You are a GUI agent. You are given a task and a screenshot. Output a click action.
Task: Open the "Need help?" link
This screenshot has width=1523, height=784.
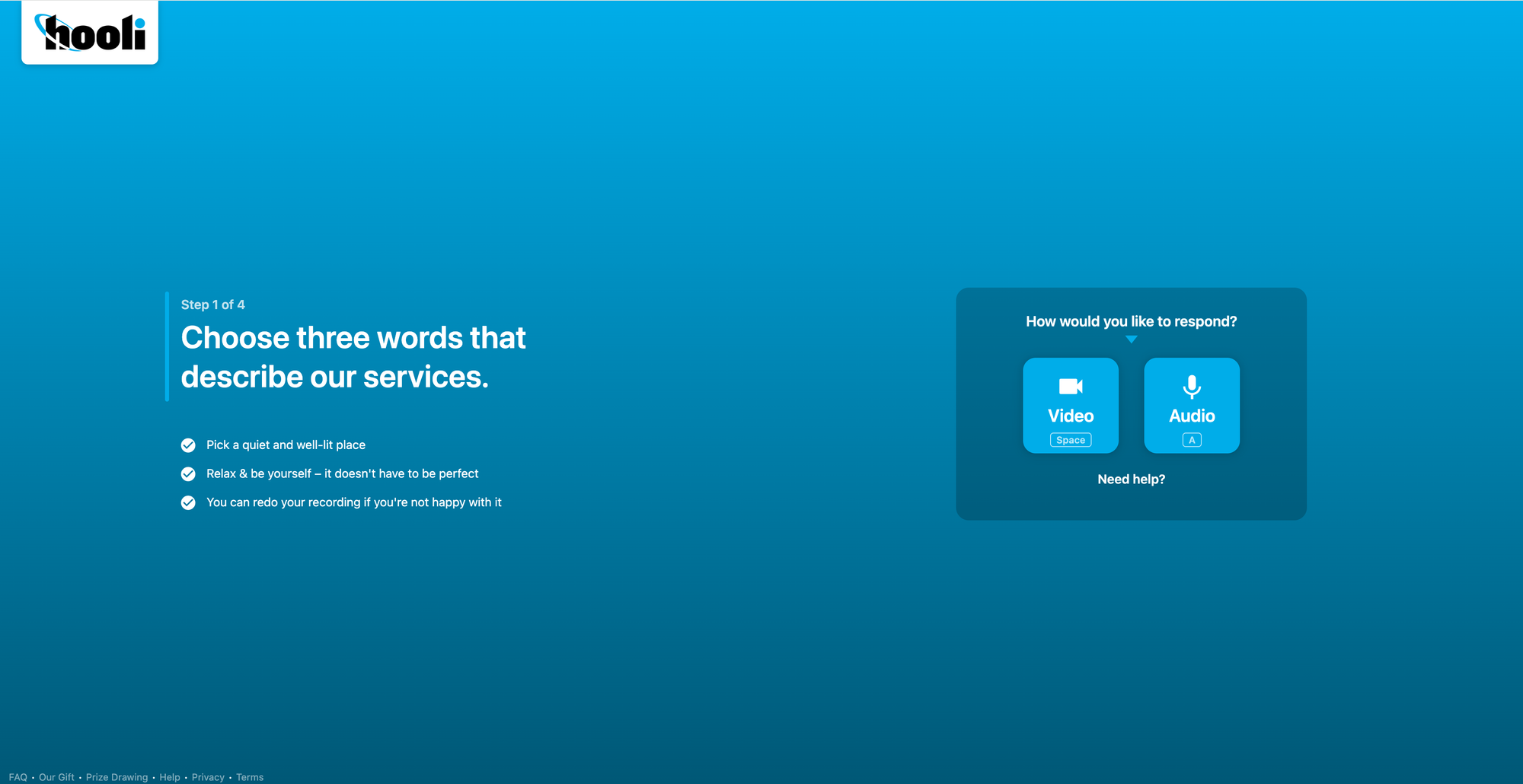1131,480
